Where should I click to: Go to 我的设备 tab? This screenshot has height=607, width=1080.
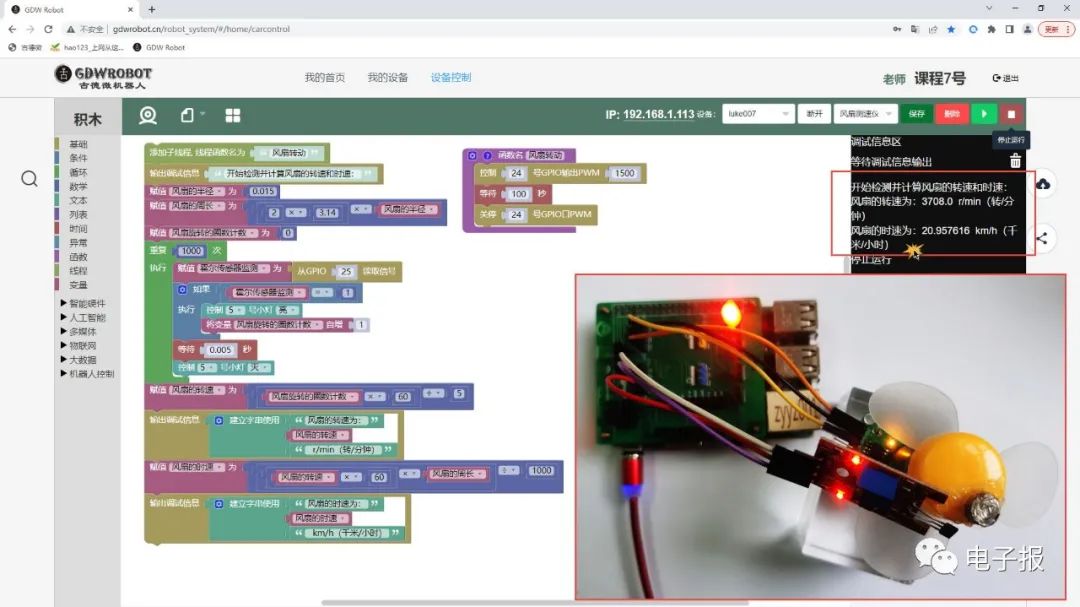[387, 77]
